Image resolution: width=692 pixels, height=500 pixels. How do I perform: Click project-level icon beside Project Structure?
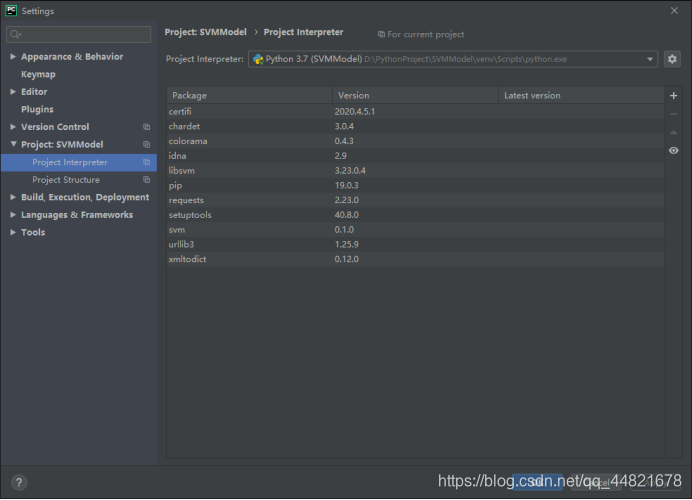coord(147,180)
